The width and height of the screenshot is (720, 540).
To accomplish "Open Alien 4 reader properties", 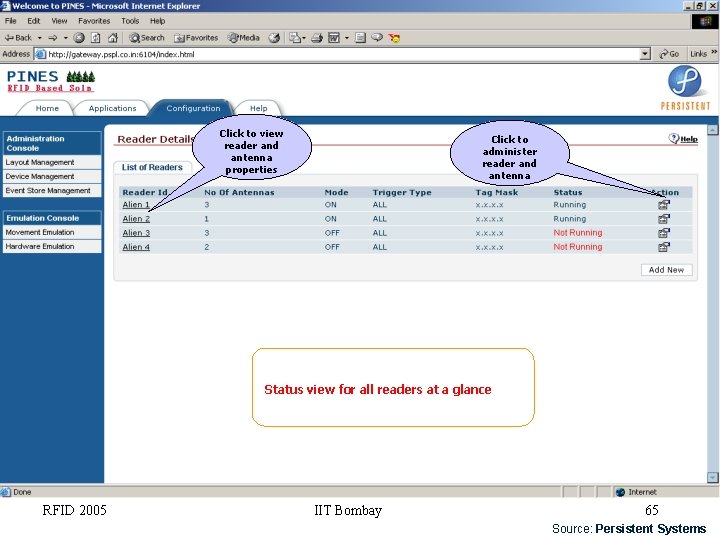I will [136, 247].
